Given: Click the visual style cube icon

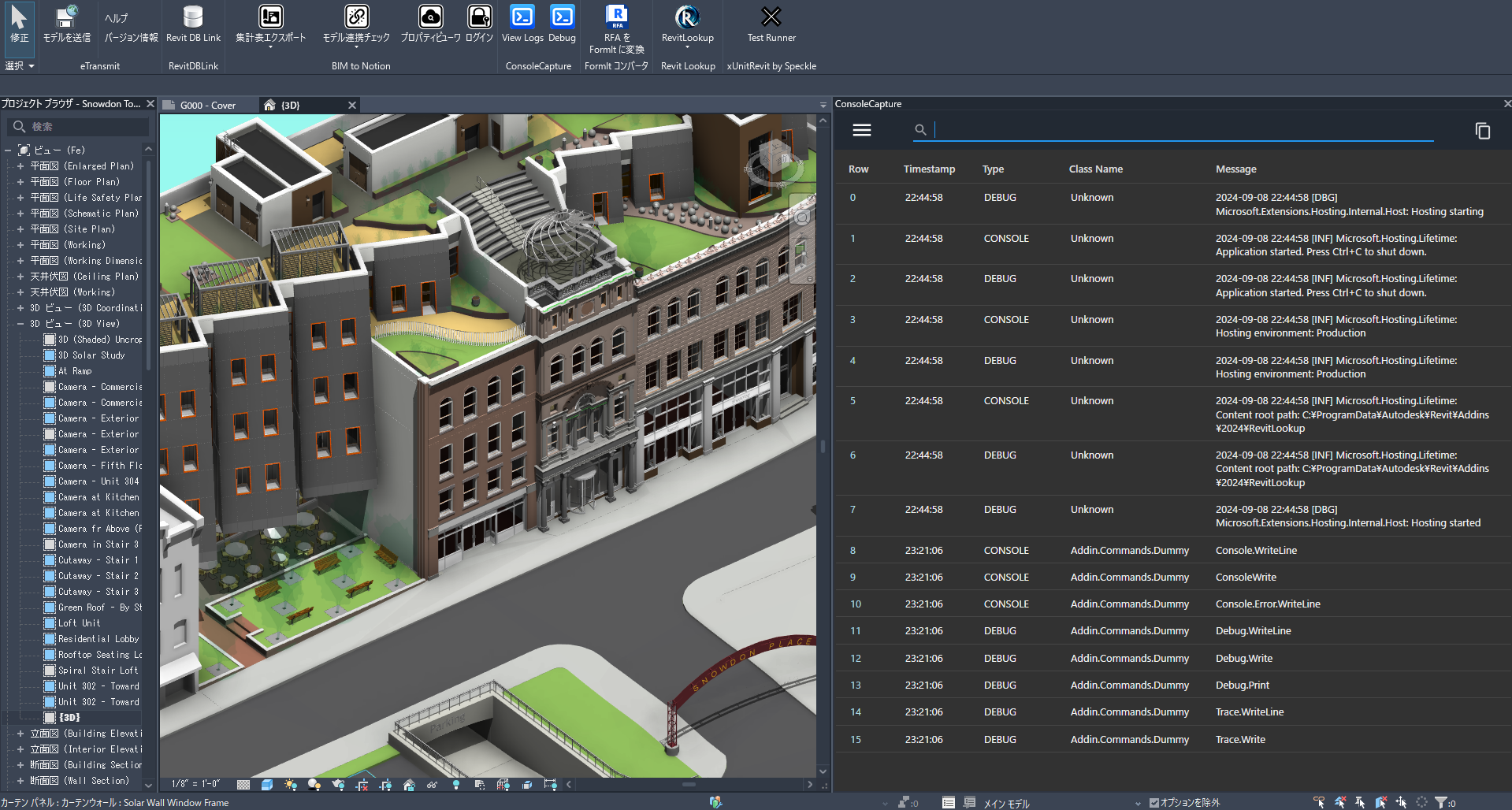Looking at the screenshot, I should tap(267, 785).
